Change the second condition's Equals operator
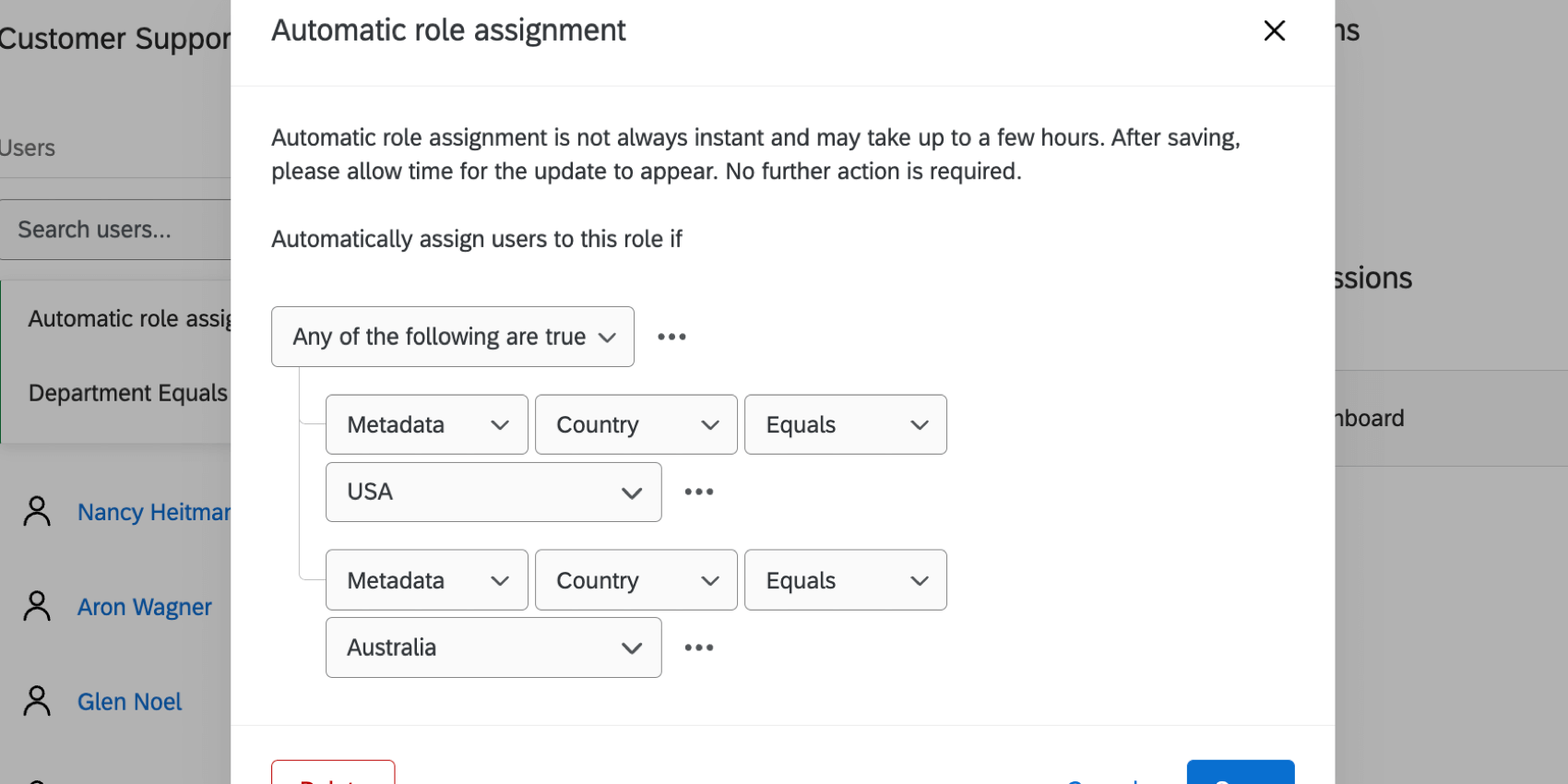 pyautogui.click(x=845, y=580)
